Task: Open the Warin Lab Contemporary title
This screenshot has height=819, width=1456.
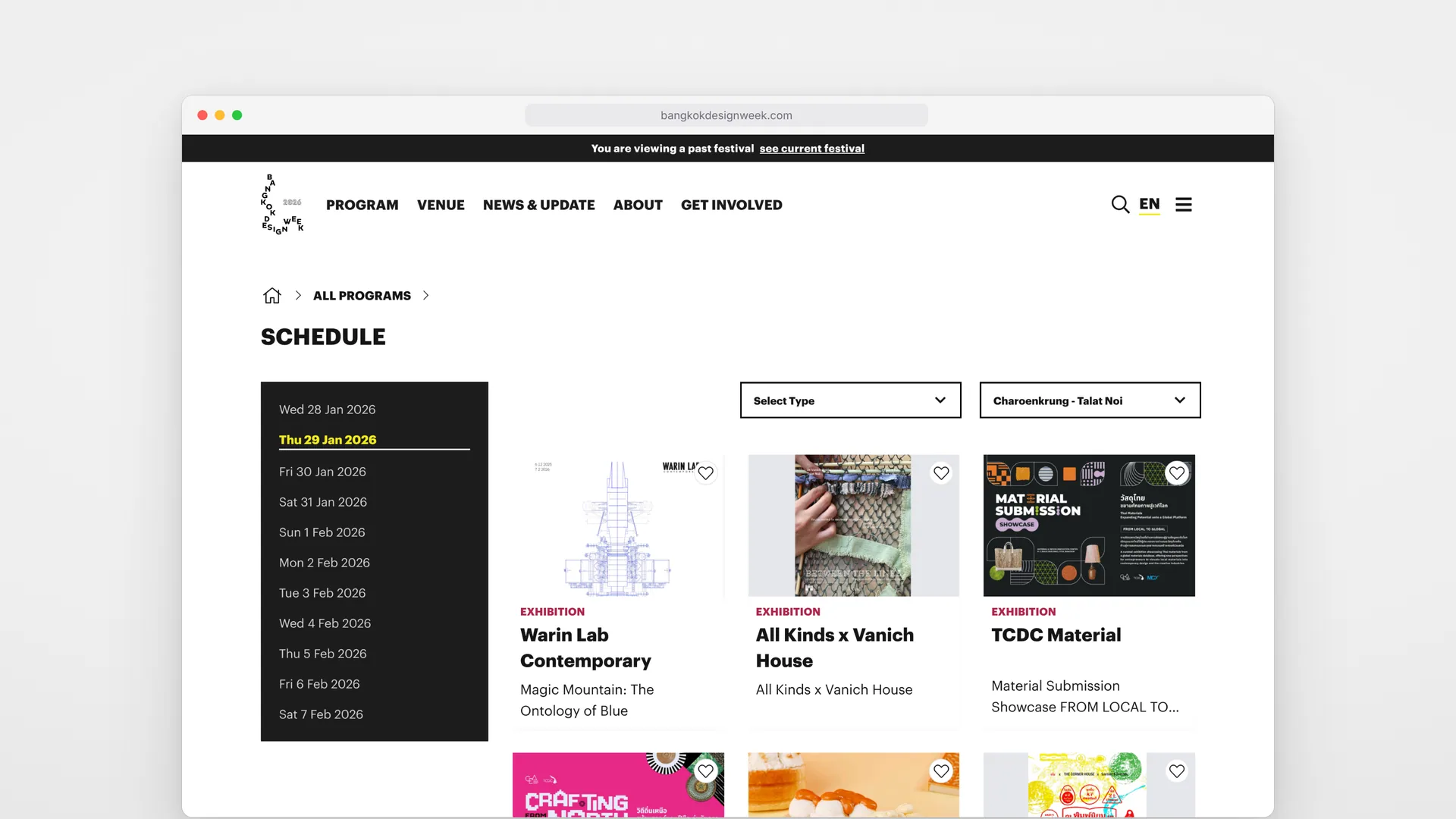Action: (x=585, y=648)
